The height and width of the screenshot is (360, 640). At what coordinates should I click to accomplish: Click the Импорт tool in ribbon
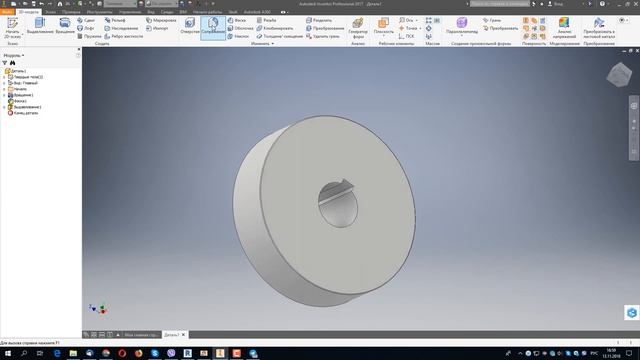[157, 28]
